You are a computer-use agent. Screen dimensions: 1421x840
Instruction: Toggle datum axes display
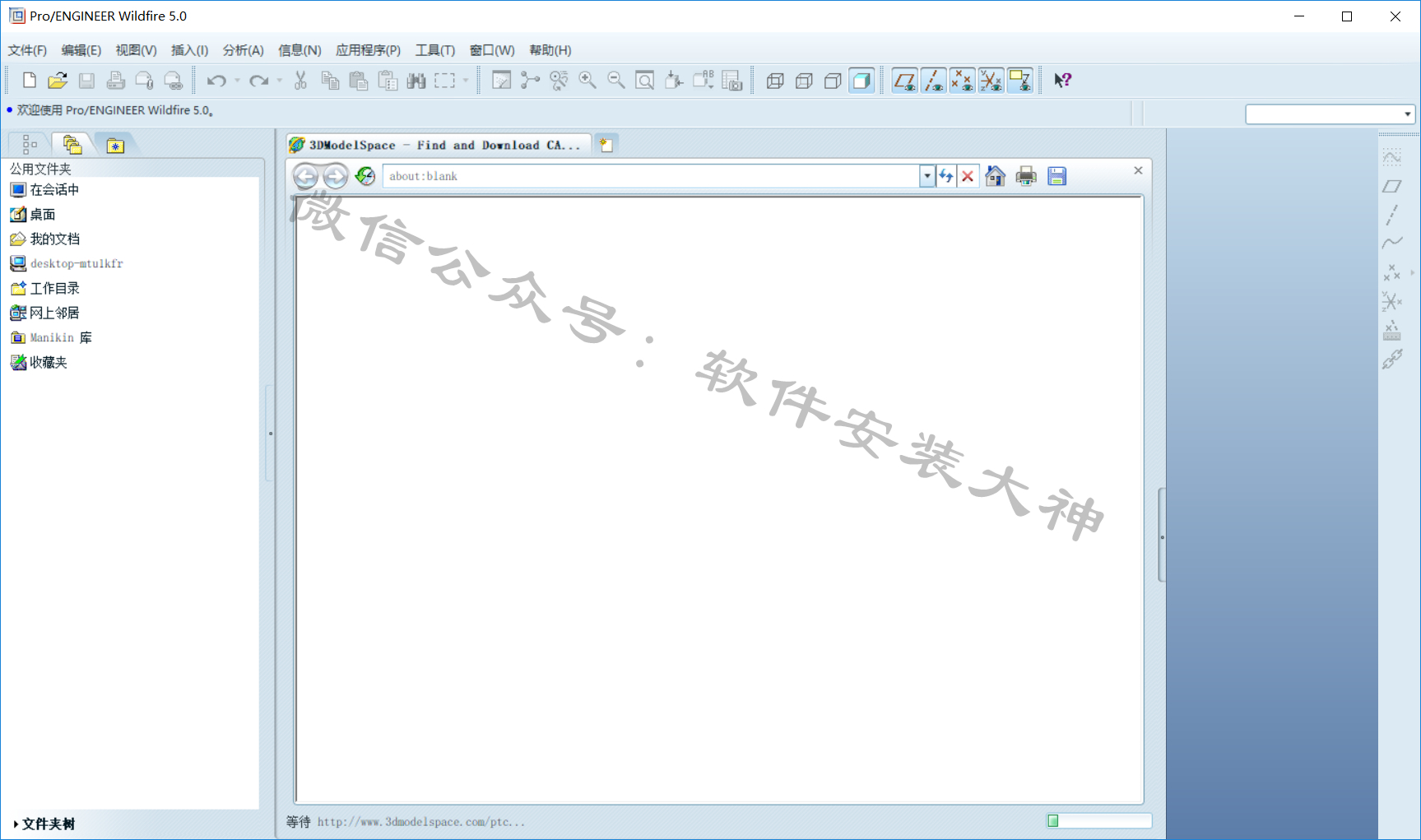934,80
